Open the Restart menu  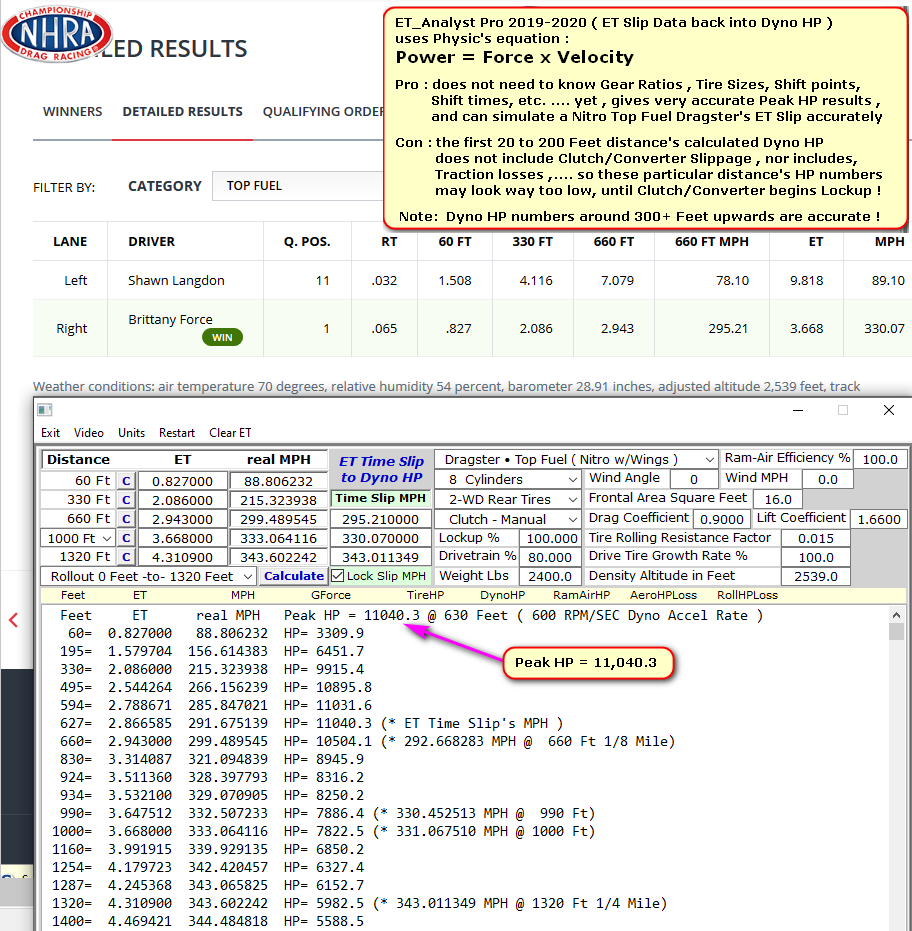coord(176,433)
